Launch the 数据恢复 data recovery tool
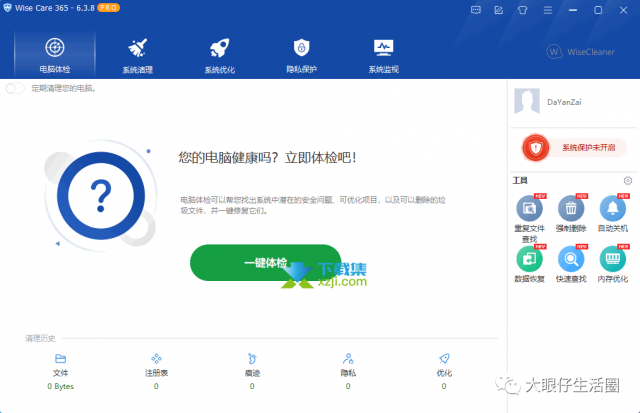Image resolution: width=640 pixels, height=413 pixels. point(529,264)
